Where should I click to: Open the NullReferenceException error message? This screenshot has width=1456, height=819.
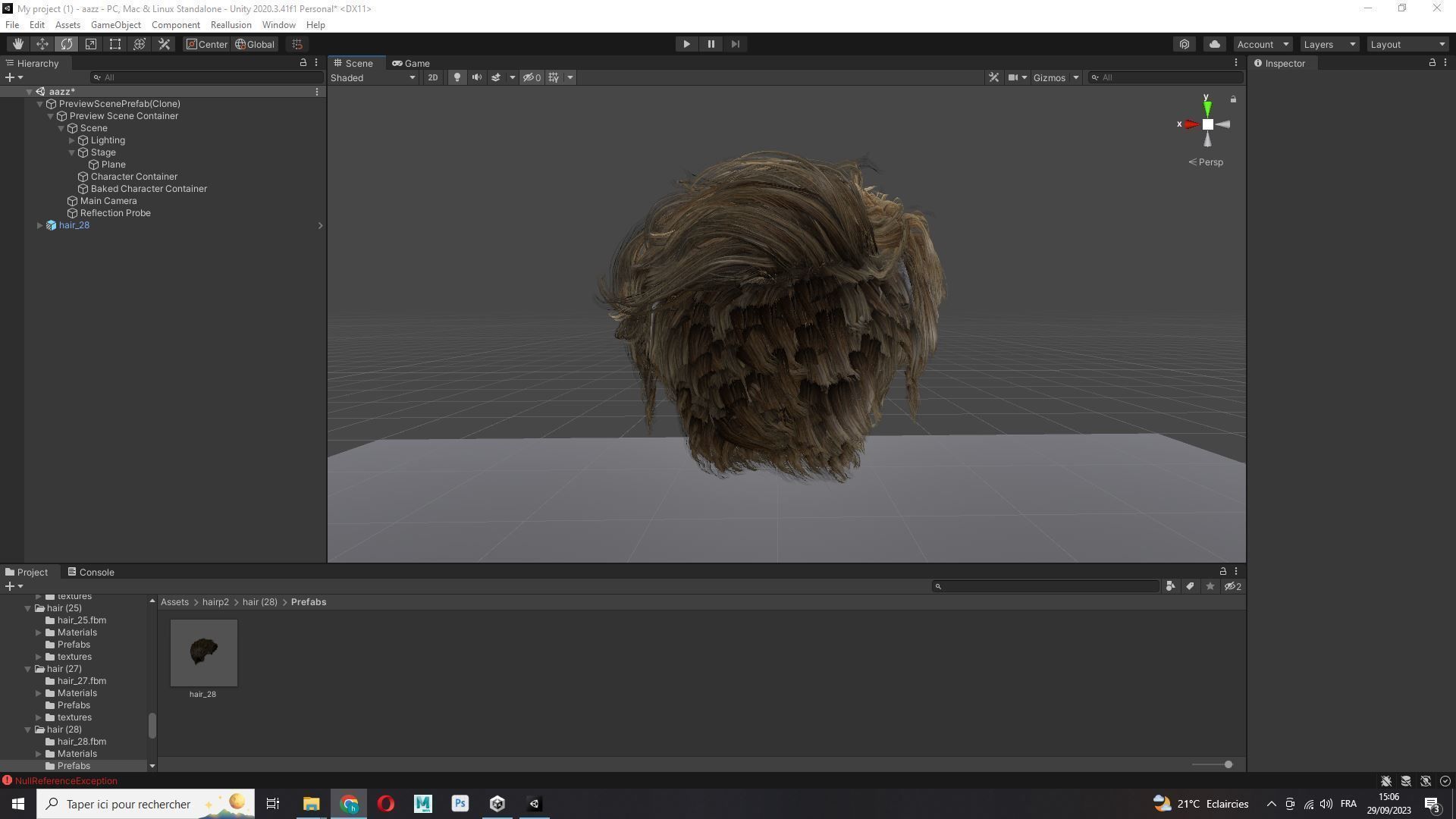(x=66, y=781)
